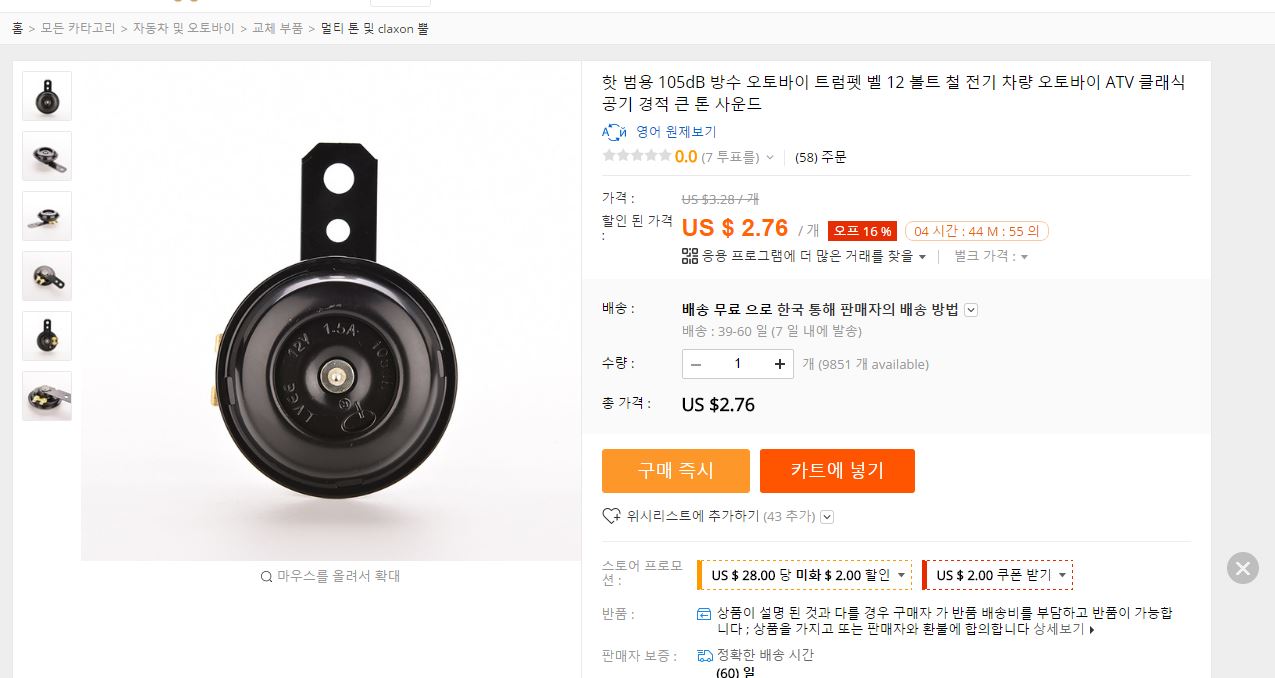Click the gray round X close icon
The height and width of the screenshot is (678, 1275).
[x=1242, y=568]
